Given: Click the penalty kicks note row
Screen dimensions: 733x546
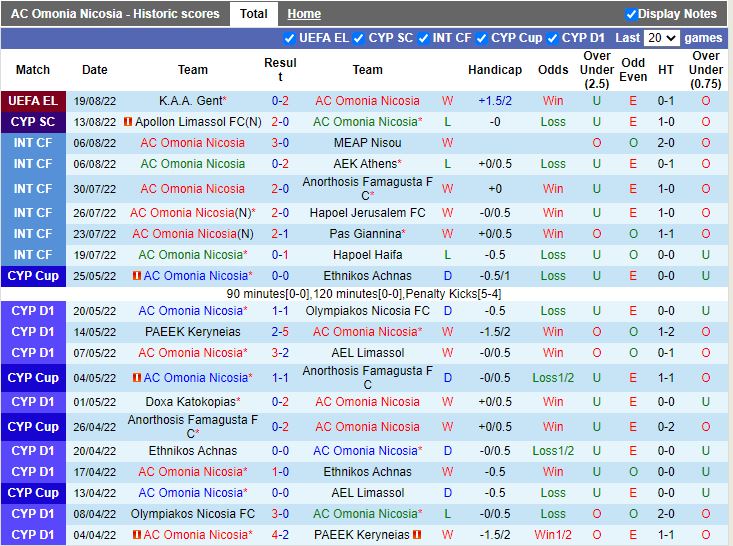Looking at the screenshot, I should click(364, 294).
